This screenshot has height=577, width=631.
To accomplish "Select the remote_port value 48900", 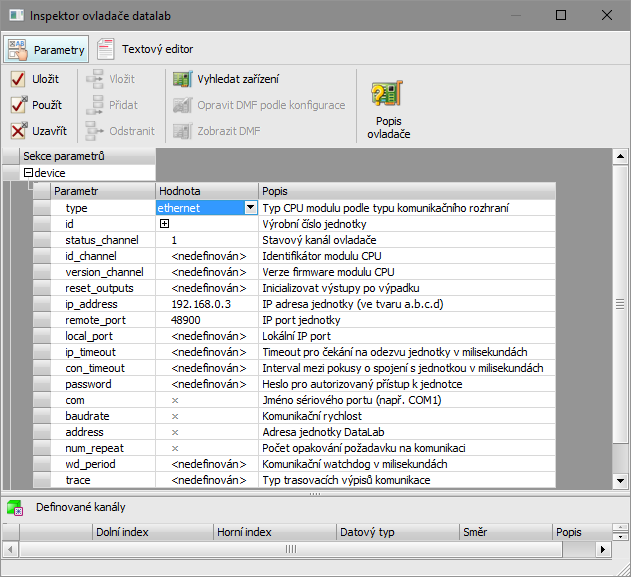I will [207, 320].
